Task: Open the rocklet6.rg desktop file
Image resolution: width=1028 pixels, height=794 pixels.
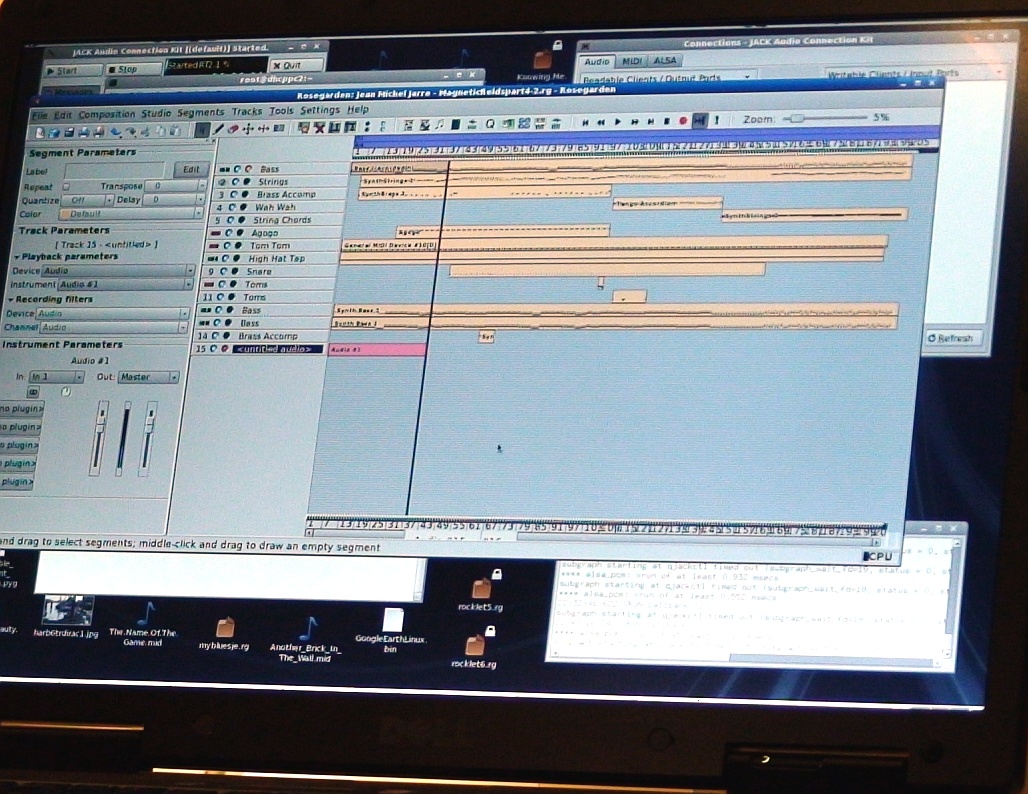Action: 474,649
